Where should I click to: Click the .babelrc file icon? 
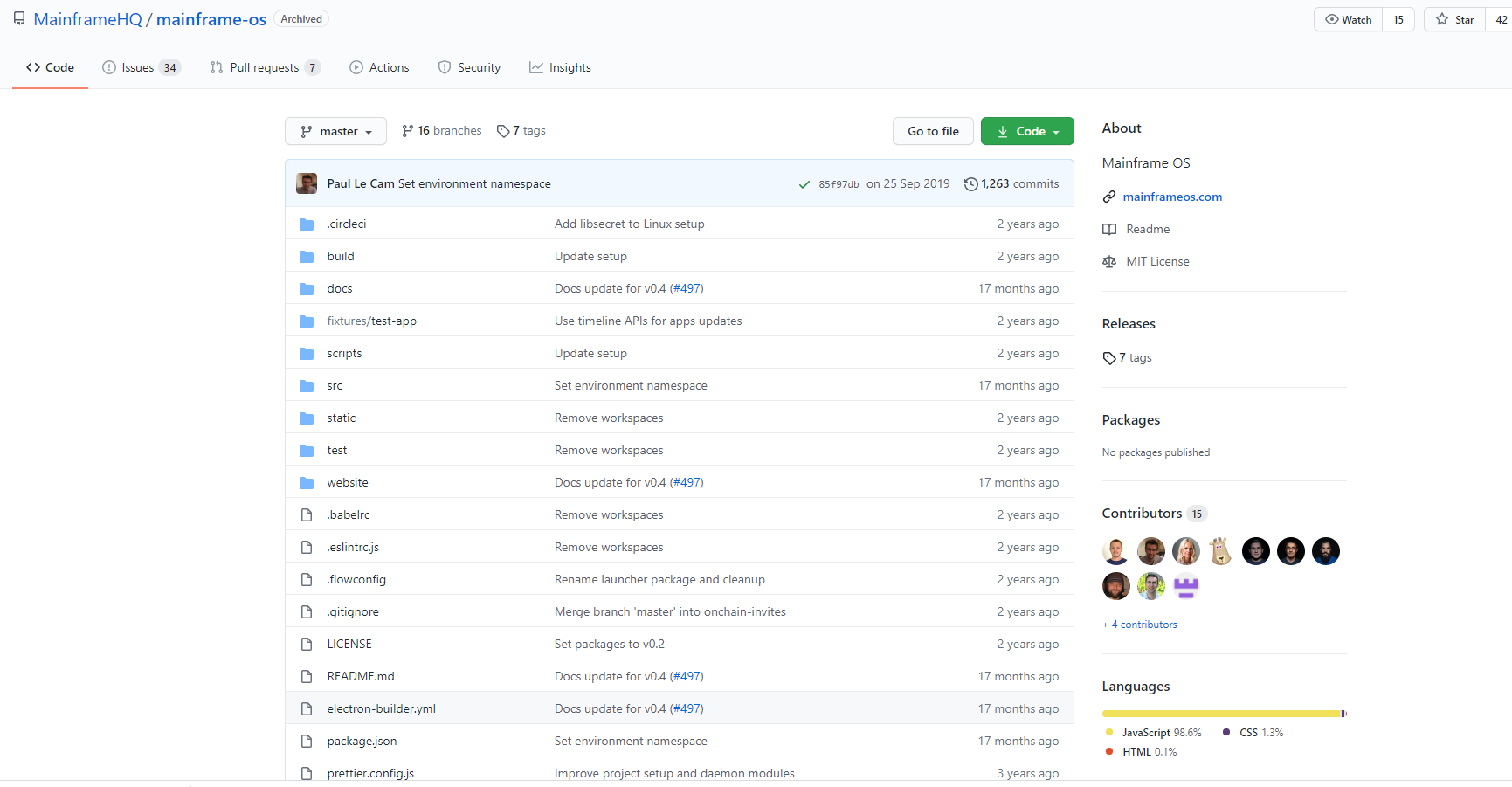click(x=307, y=515)
